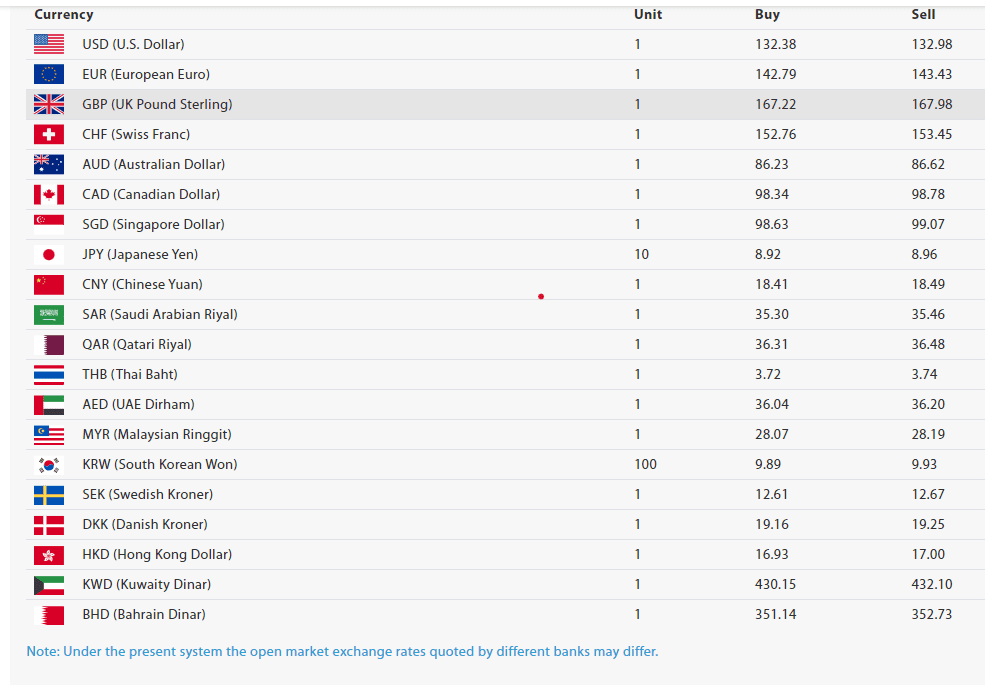Viewport: 985px width, 685px height.
Task: Select the GBP (UK Pound Sterling) row label
Action: [157, 104]
